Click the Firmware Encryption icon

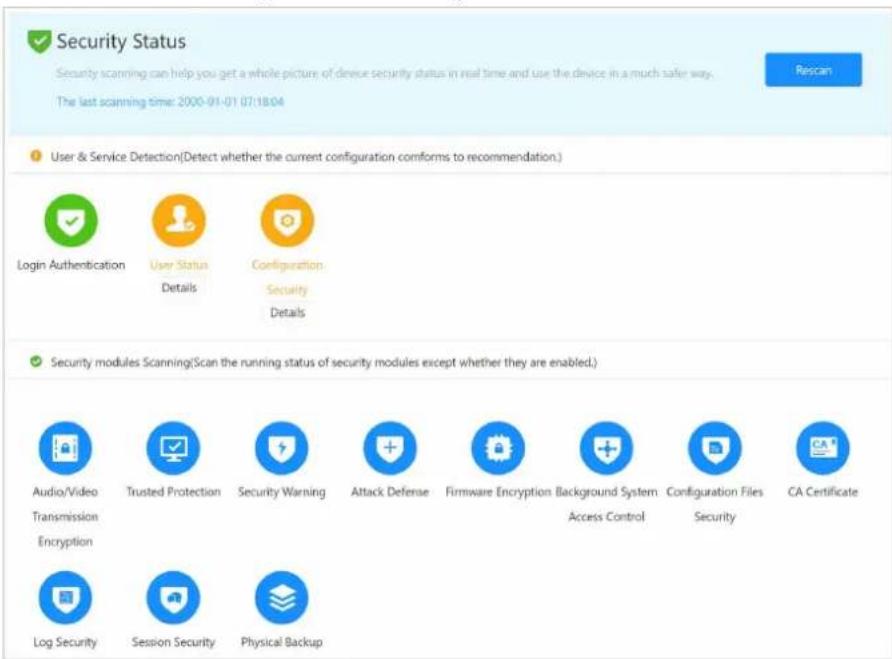click(498, 448)
